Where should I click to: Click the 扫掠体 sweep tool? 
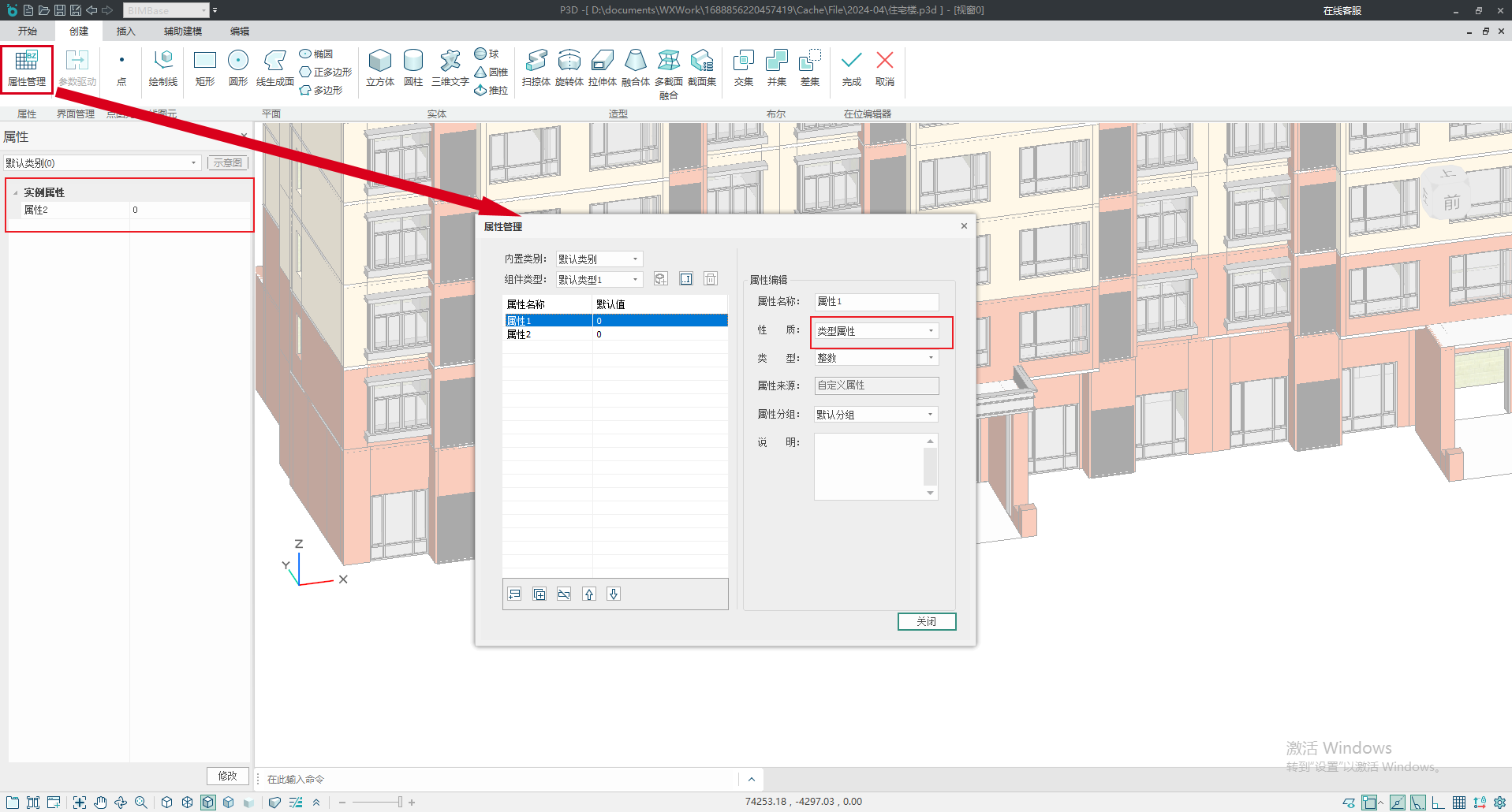coord(536,68)
